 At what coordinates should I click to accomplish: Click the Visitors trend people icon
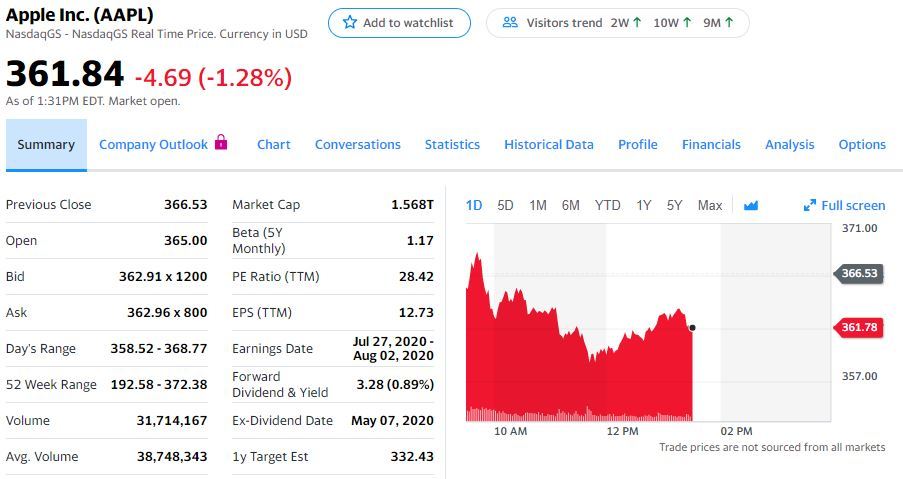click(510, 23)
